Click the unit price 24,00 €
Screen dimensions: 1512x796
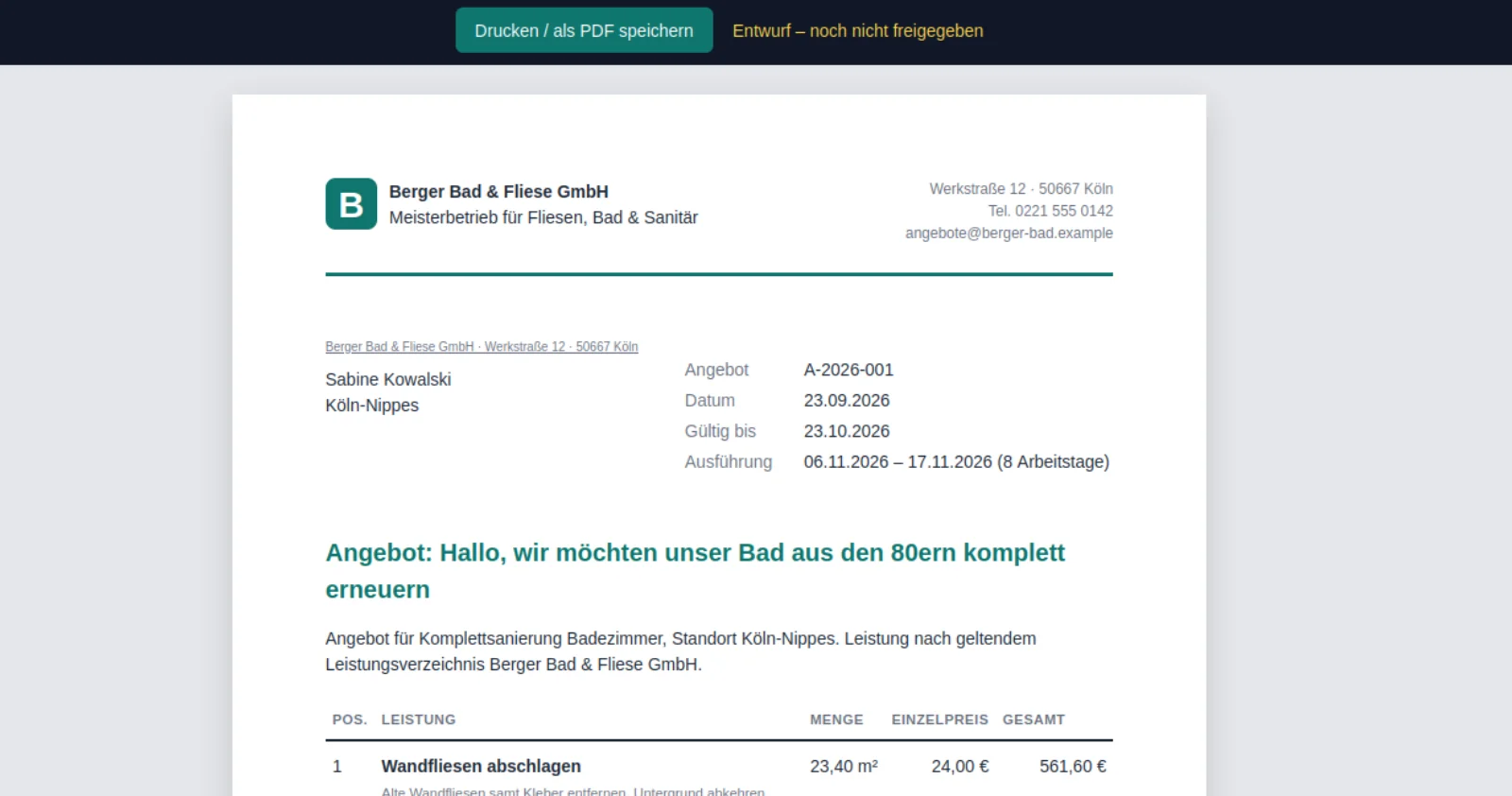click(x=960, y=767)
